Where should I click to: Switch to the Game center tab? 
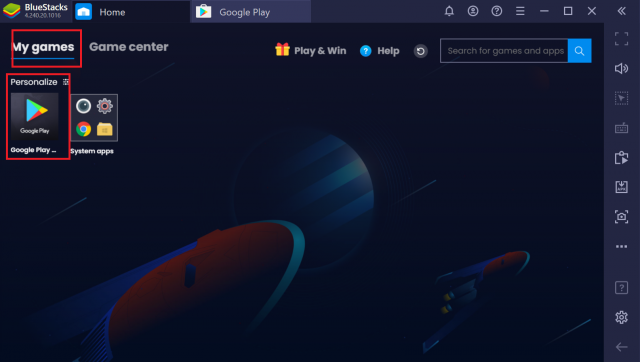tap(129, 47)
